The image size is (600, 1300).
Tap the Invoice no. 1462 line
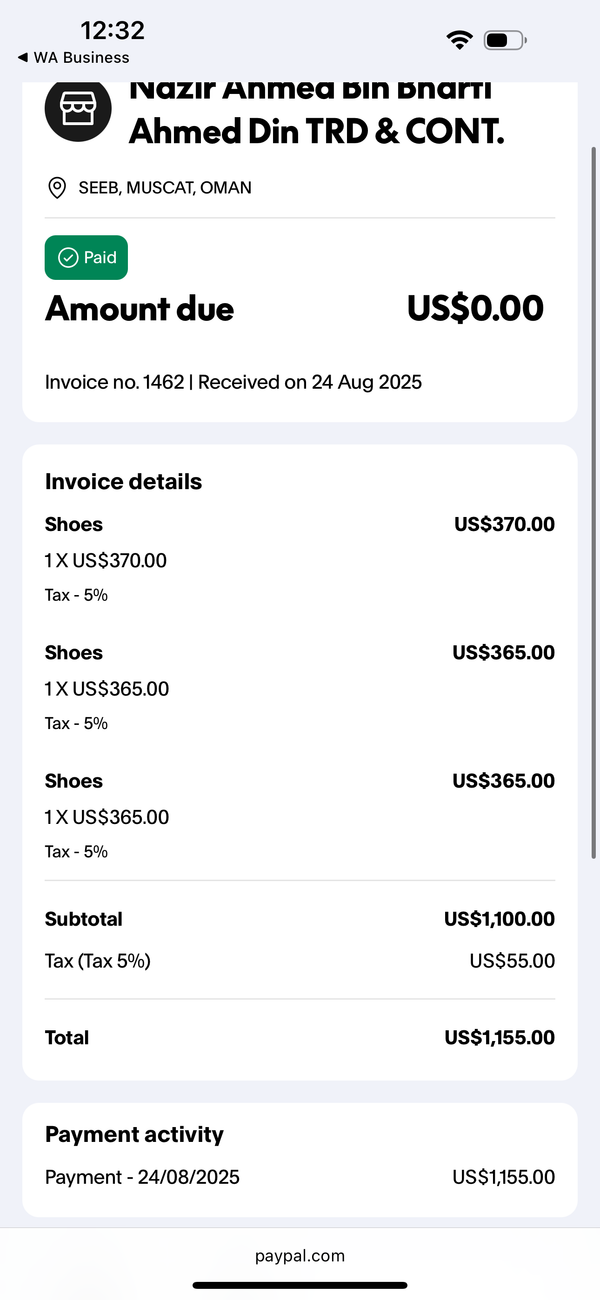(x=234, y=382)
